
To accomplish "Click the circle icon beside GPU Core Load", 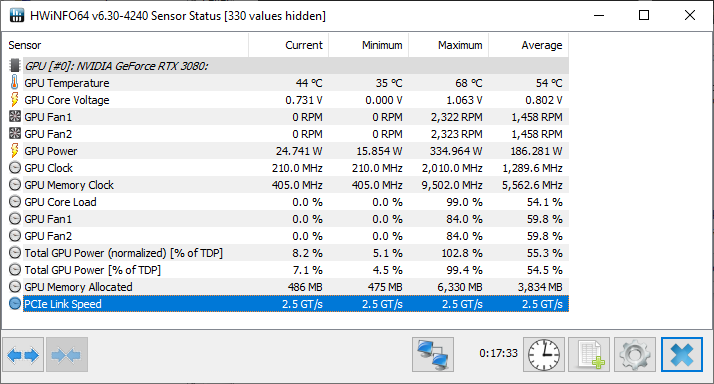I will tap(15, 202).
